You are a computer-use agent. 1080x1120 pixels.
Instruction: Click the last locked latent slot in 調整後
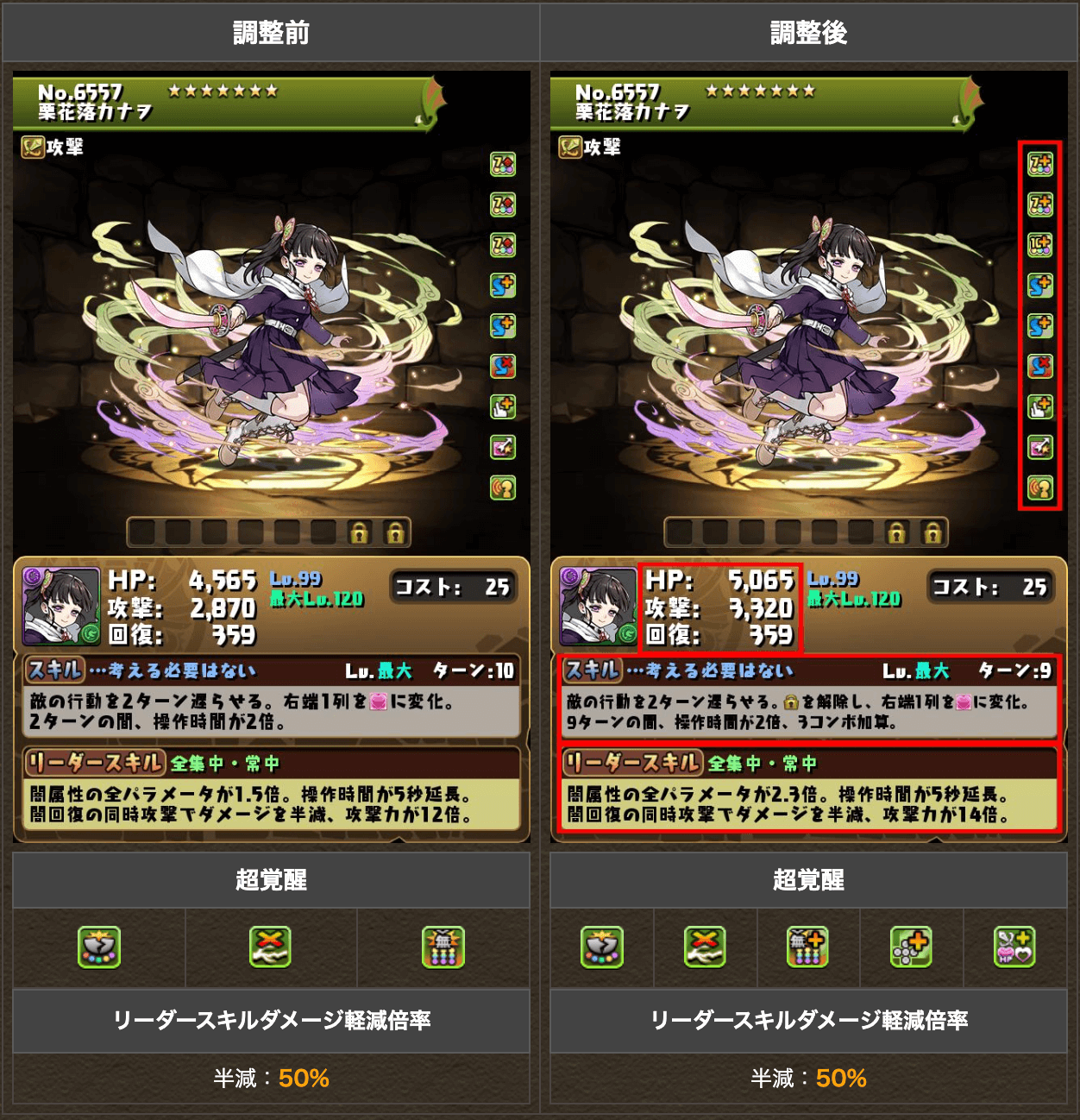coord(932,532)
